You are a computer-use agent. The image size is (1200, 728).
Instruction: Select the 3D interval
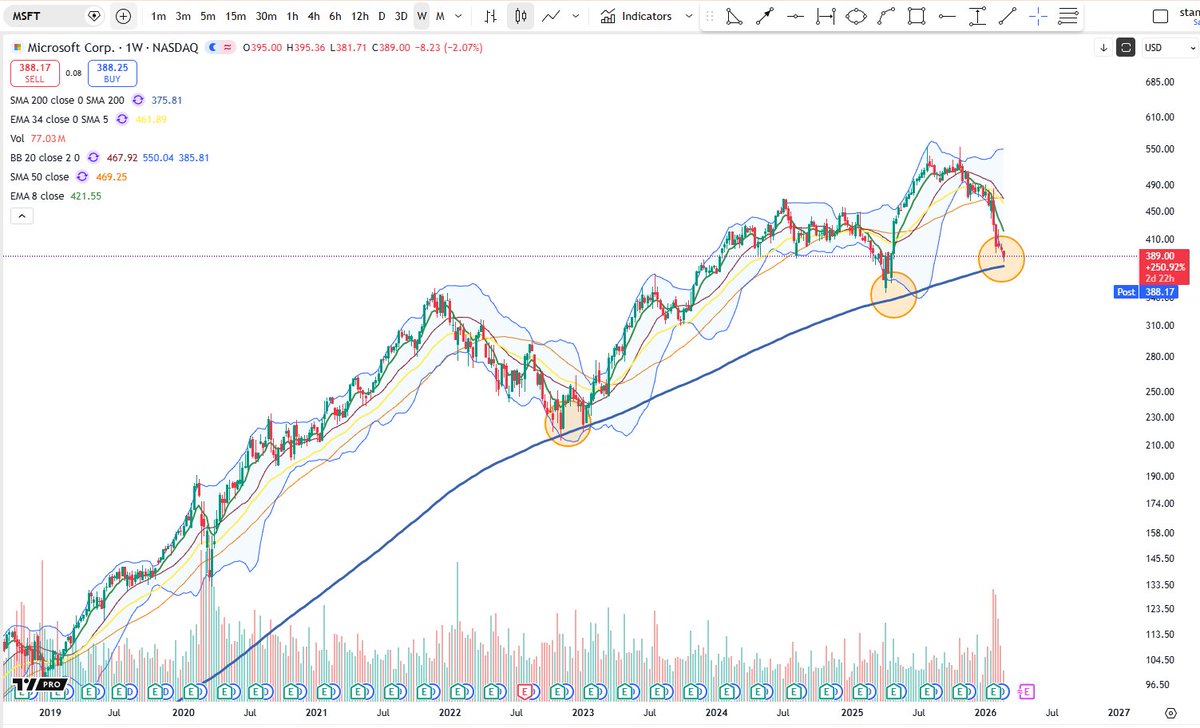pyautogui.click(x=401, y=16)
